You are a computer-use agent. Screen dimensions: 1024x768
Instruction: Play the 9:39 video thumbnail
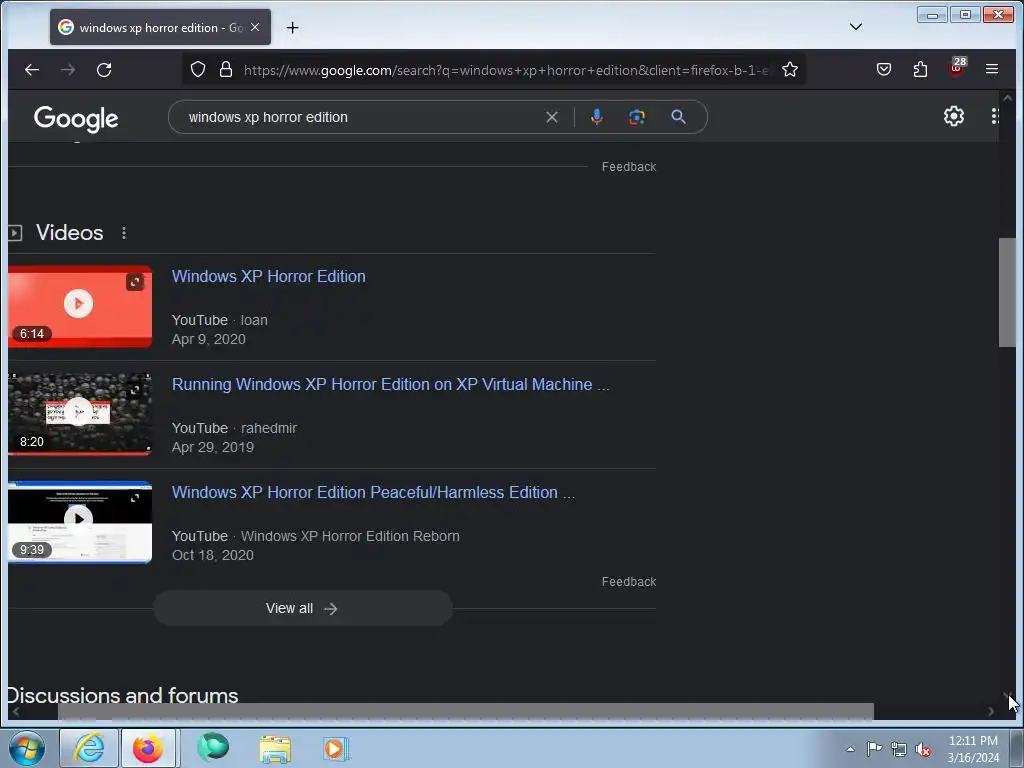pos(80,522)
